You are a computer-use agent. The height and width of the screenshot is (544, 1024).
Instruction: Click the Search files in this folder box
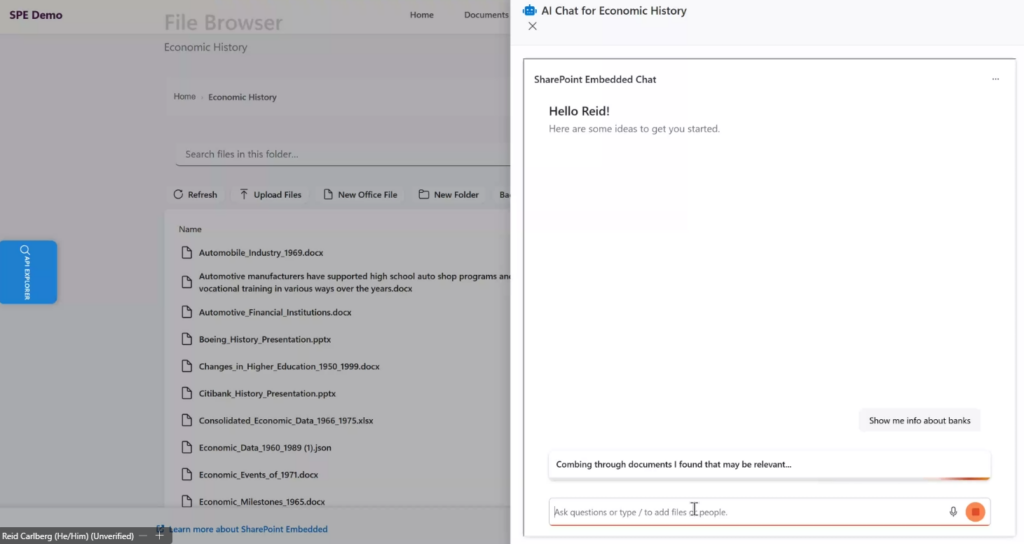click(x=343, y=154)
